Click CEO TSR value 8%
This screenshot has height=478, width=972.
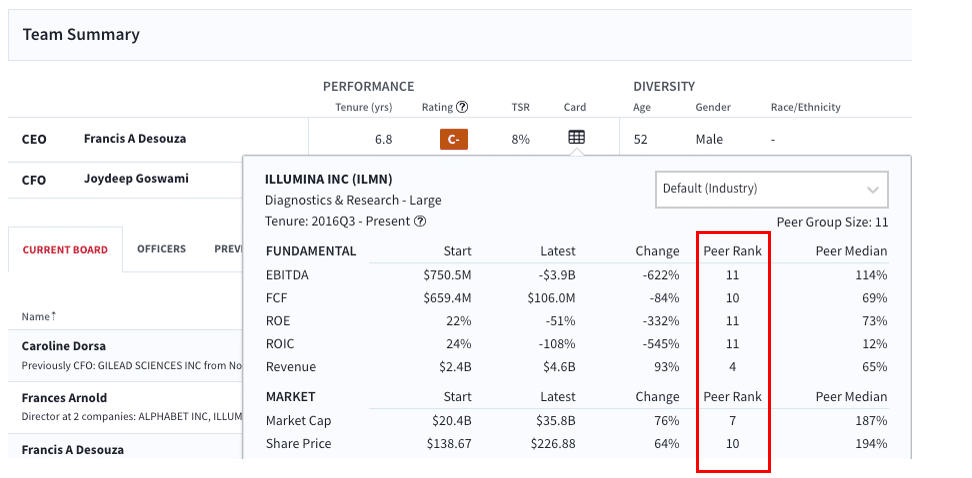point(520,139)
